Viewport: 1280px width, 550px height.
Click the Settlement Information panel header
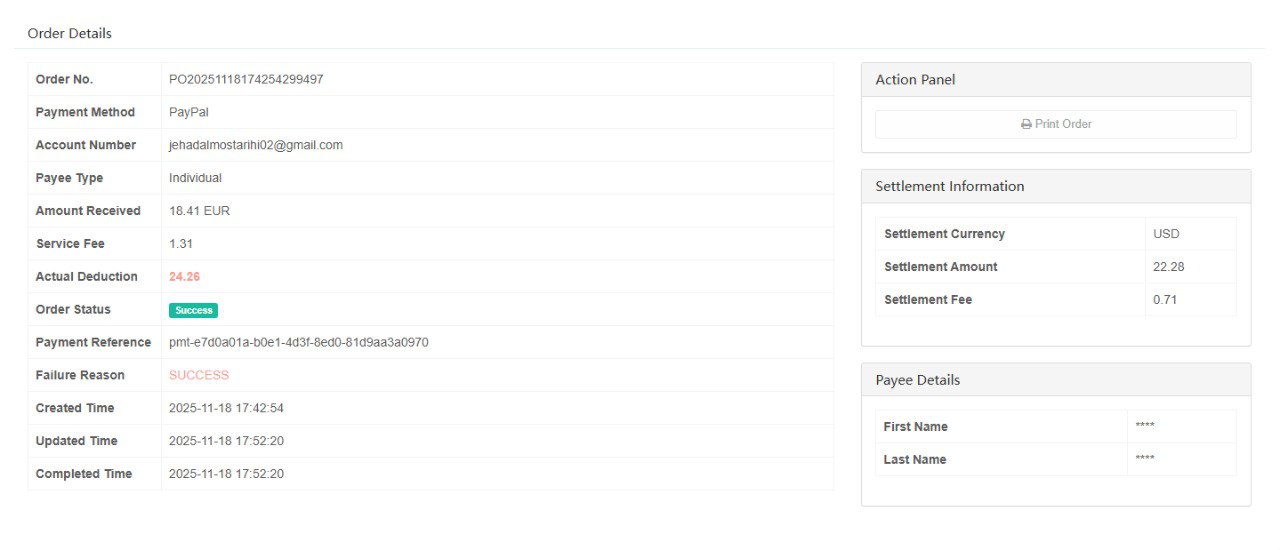pos(949,186)
